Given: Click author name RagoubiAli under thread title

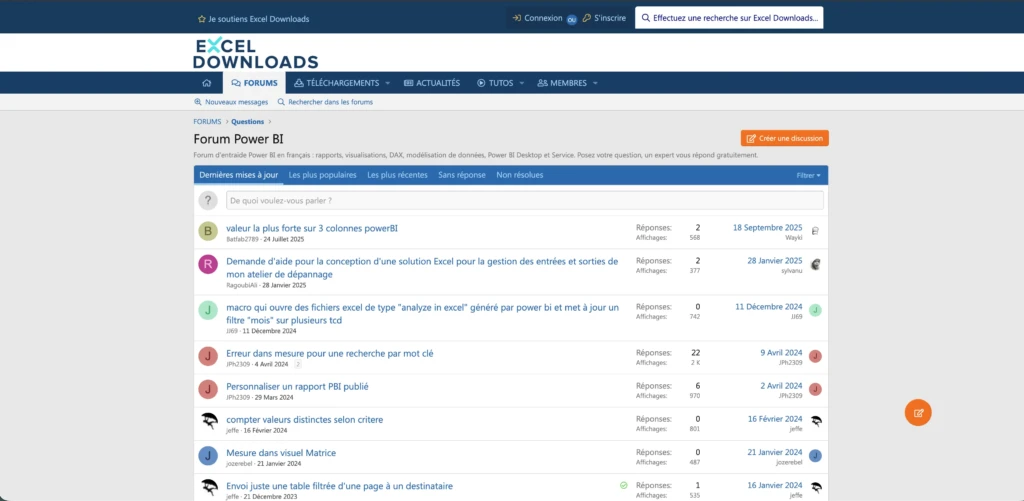Looking at the screenshot, I should (x=242, y=285).
